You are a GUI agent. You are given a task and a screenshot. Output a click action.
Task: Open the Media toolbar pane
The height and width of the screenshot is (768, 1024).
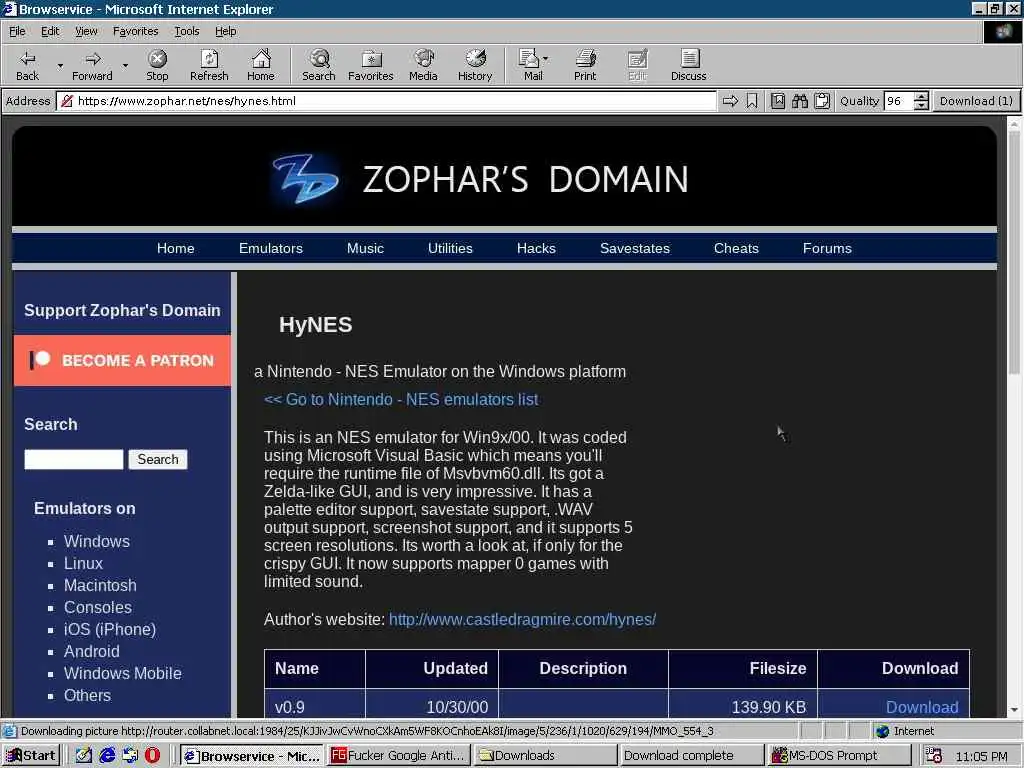[x=423, y=65]
